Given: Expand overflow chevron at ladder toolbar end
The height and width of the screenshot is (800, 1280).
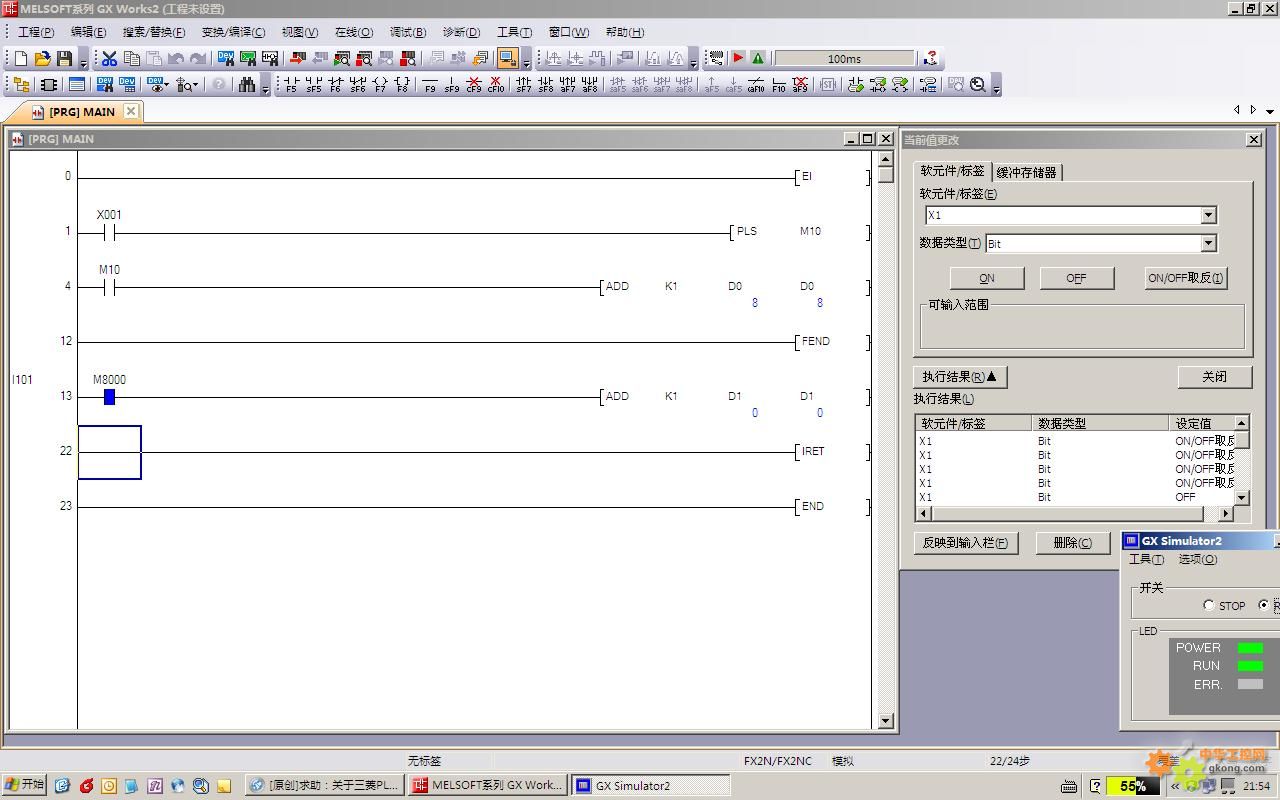Looking at the screenshot, I should [996, 87].
